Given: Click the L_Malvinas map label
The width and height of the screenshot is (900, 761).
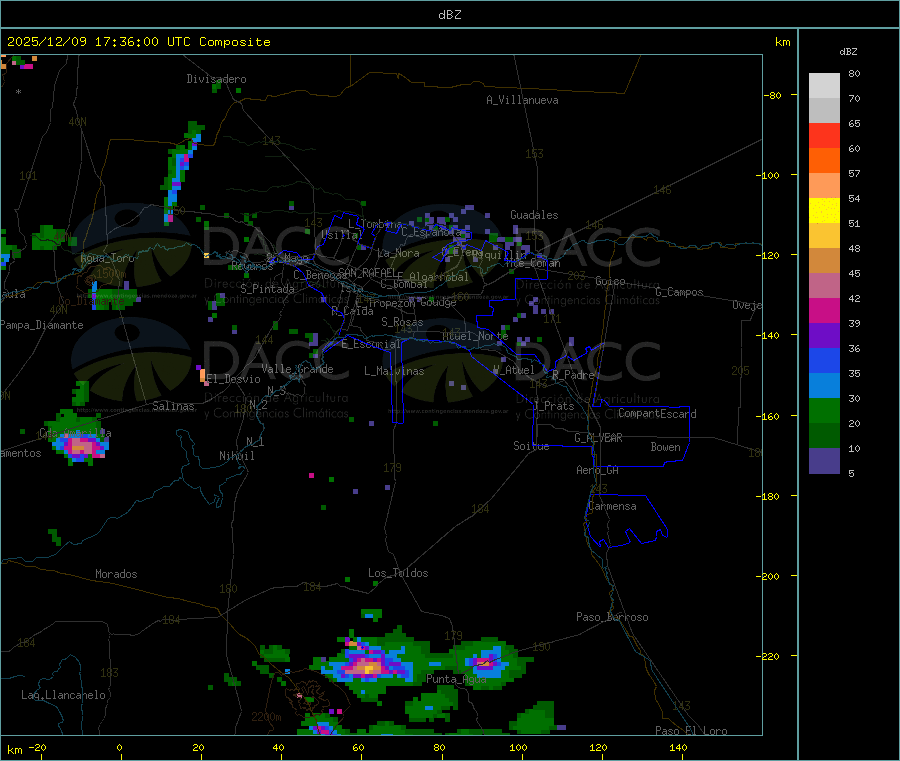Looking at the screenshot, I should pos(394,371).
